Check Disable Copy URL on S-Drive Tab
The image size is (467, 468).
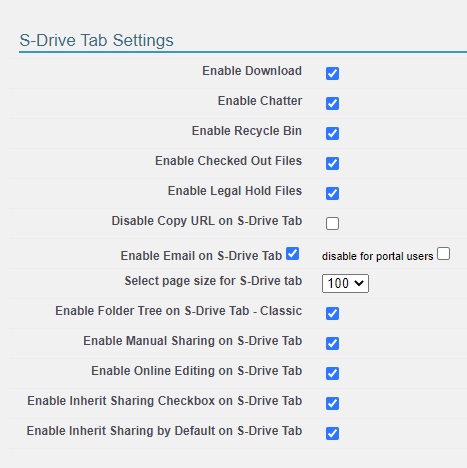click(332, 223)
